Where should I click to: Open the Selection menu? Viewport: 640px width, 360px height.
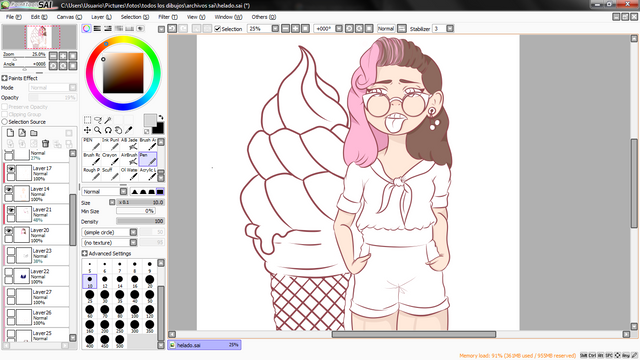point(135,17)
